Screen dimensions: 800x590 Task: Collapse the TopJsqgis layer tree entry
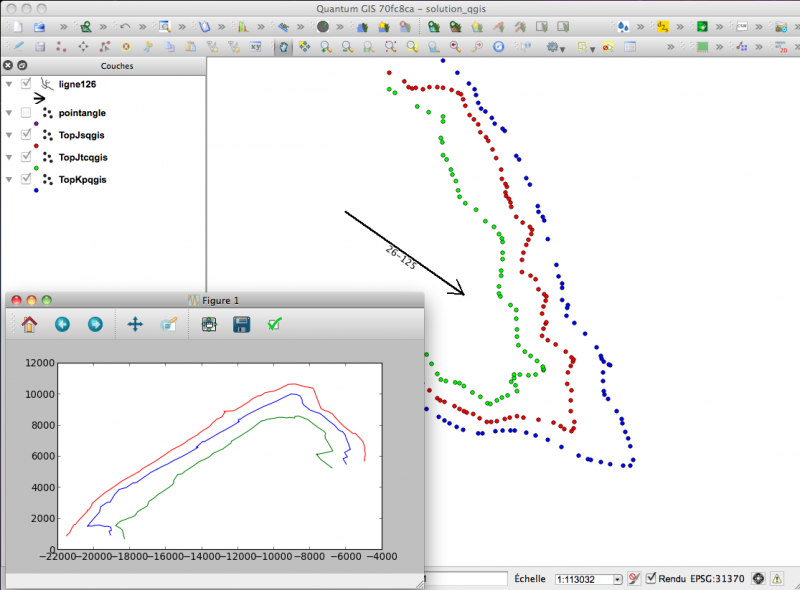(x=10, y=135)
